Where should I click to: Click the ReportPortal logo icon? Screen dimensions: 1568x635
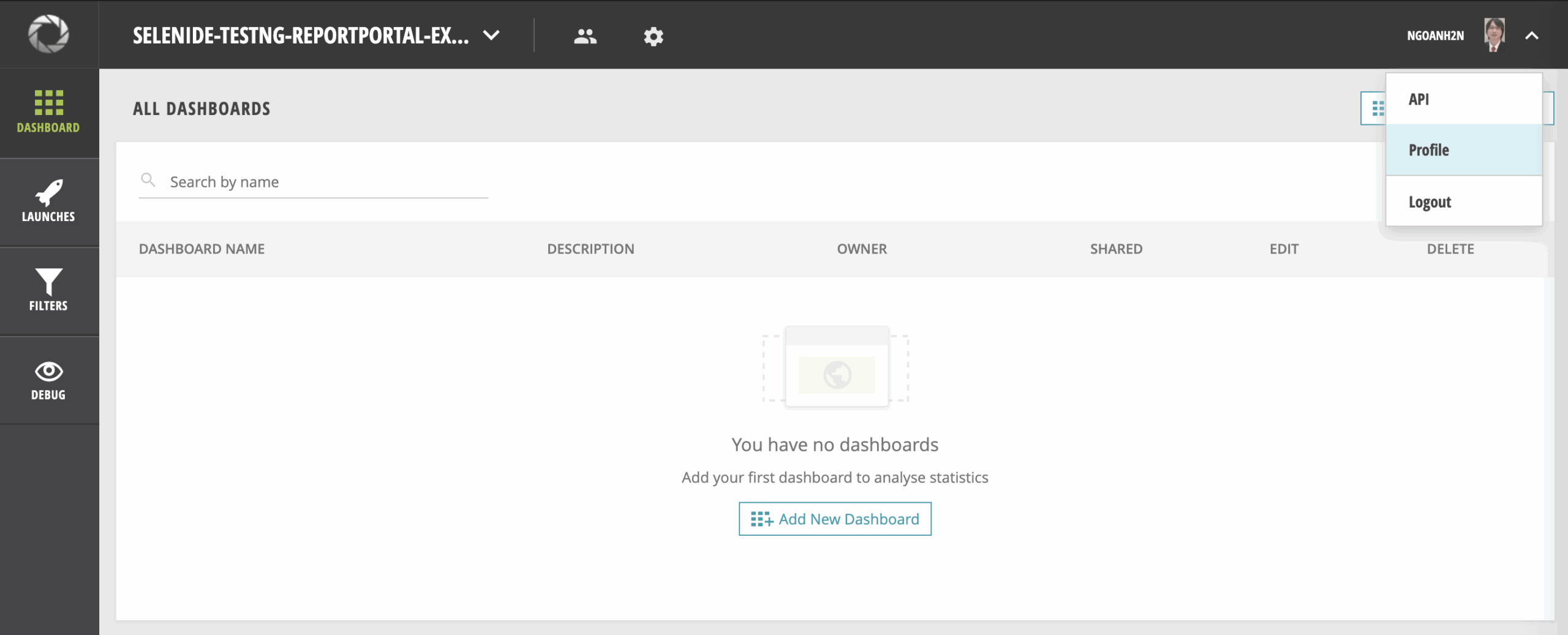pos(48,34)
